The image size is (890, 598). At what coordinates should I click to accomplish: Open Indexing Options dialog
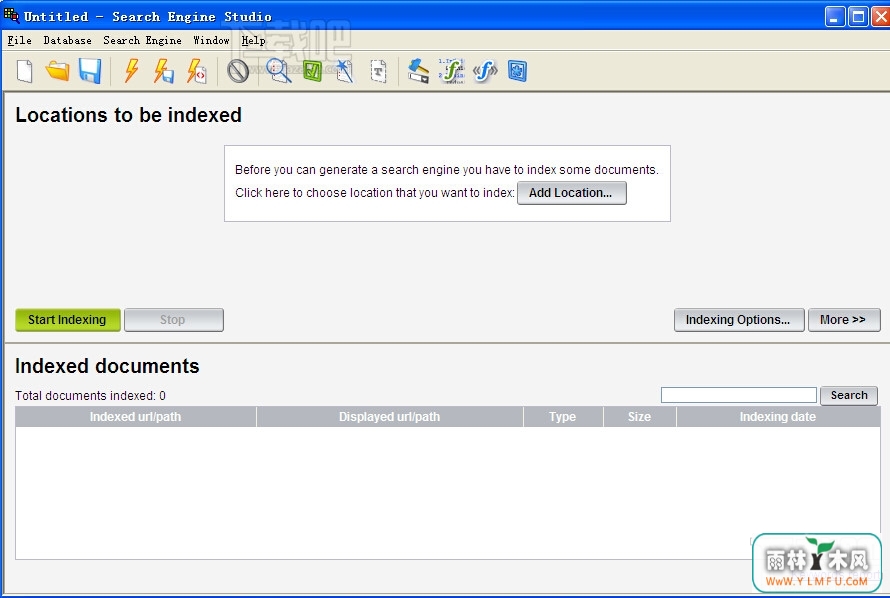click(739, 320)
